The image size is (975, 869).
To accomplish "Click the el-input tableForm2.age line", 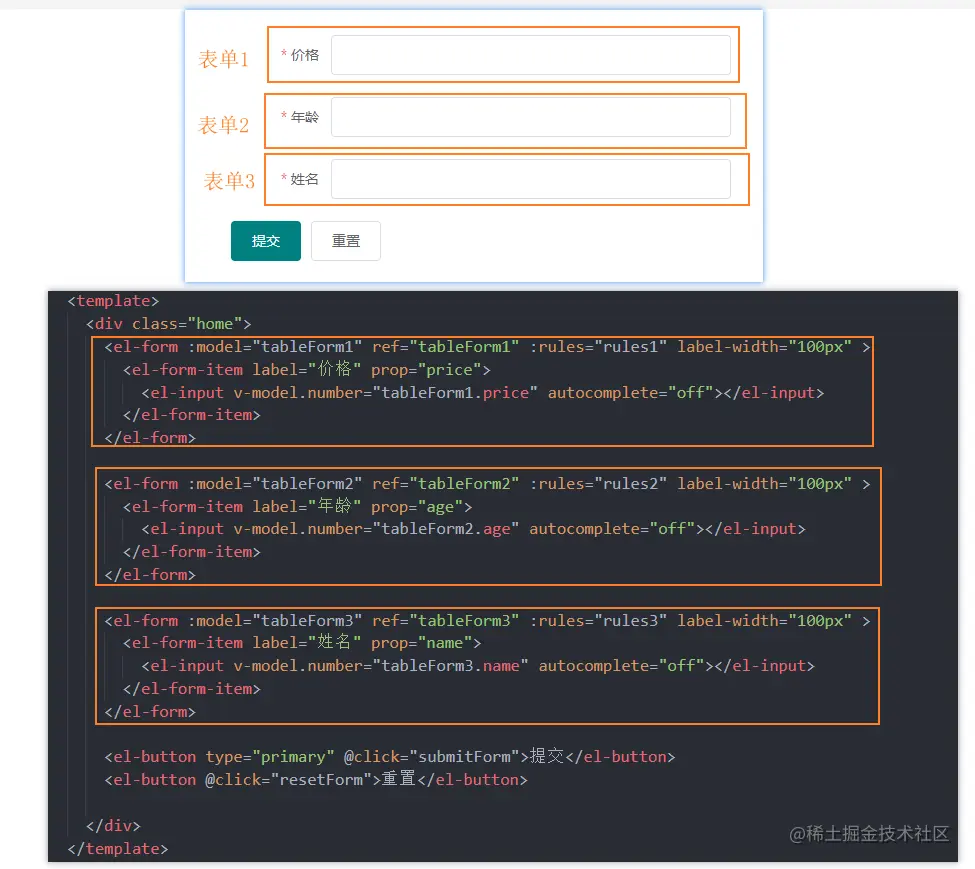I will pos(473,529).
